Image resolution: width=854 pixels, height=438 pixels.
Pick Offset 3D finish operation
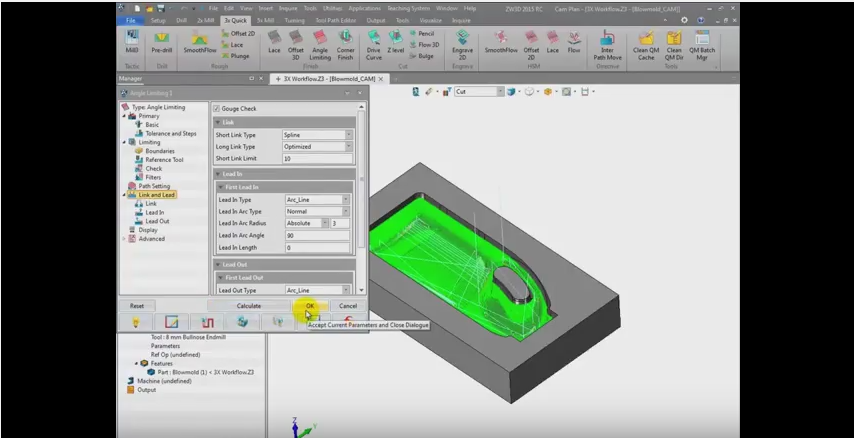(296, 45)
